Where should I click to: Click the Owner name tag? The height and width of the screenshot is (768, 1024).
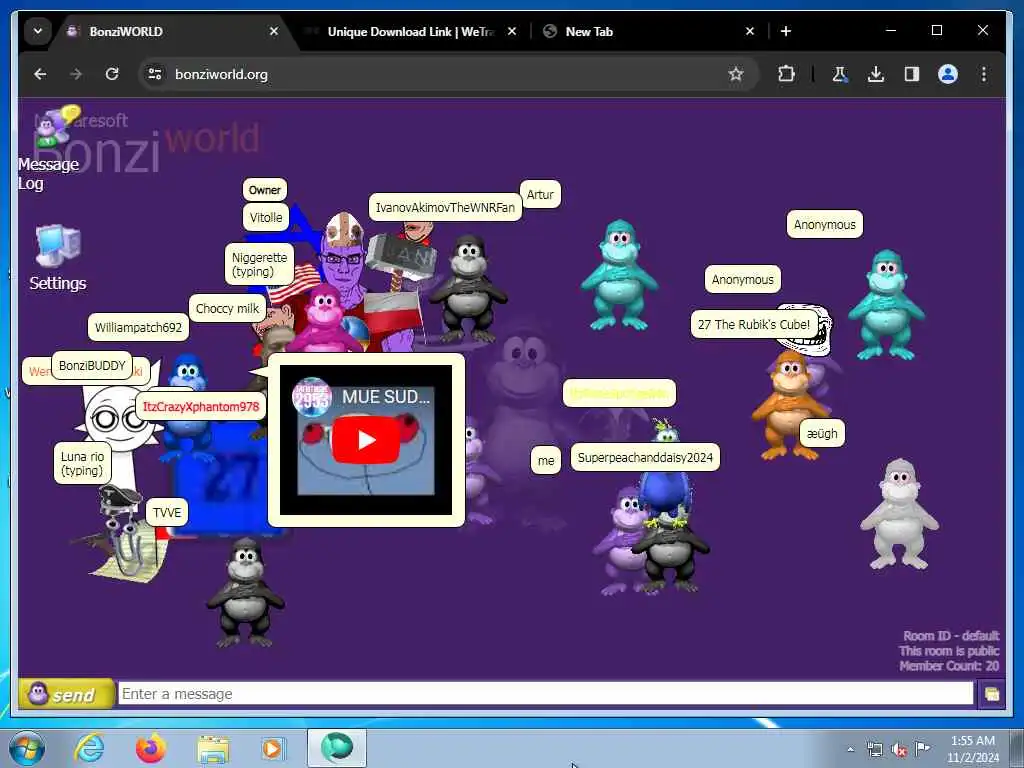tap(264, 190)
